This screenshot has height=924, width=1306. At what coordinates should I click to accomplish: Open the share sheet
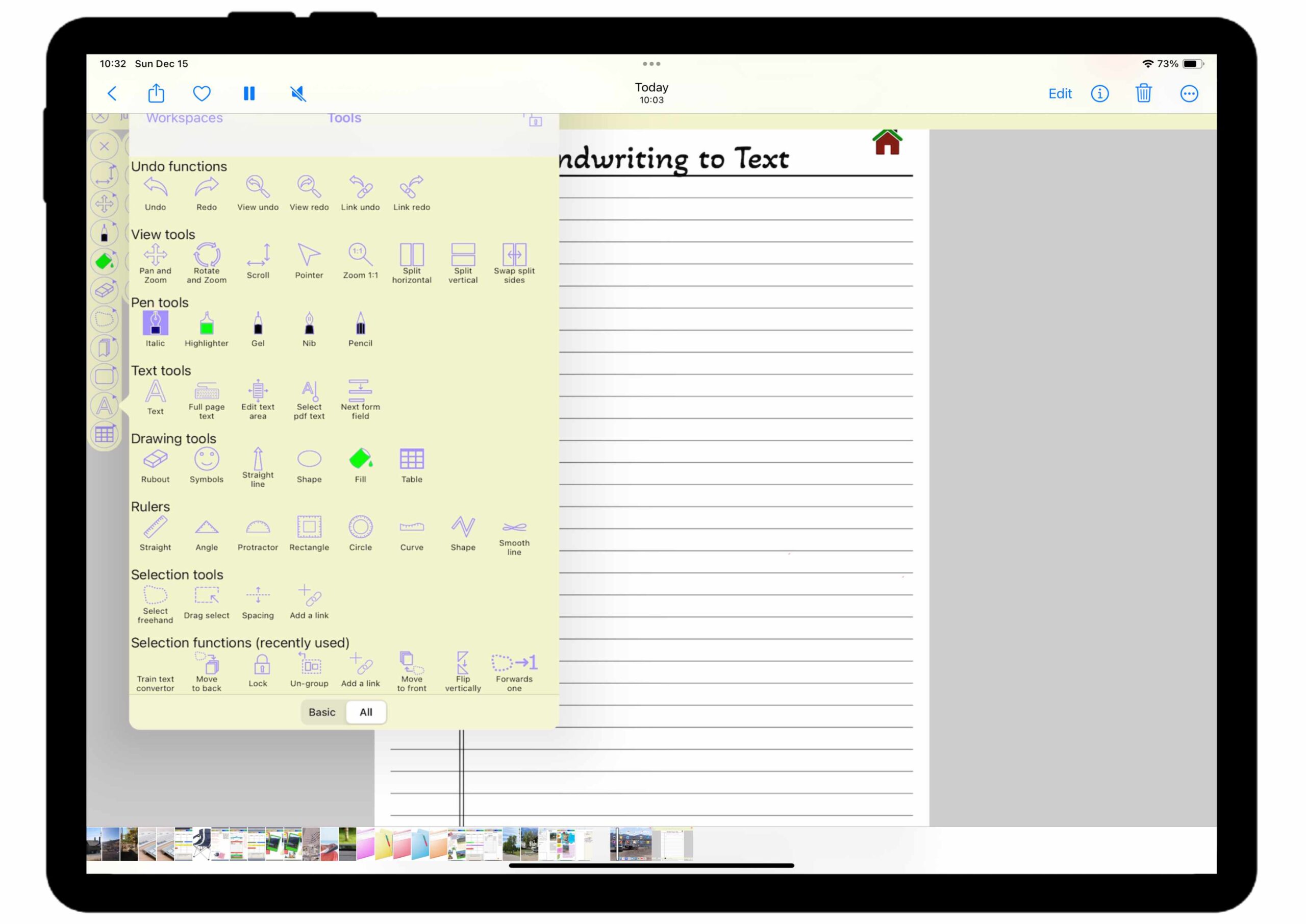click(x=157, y=93)
